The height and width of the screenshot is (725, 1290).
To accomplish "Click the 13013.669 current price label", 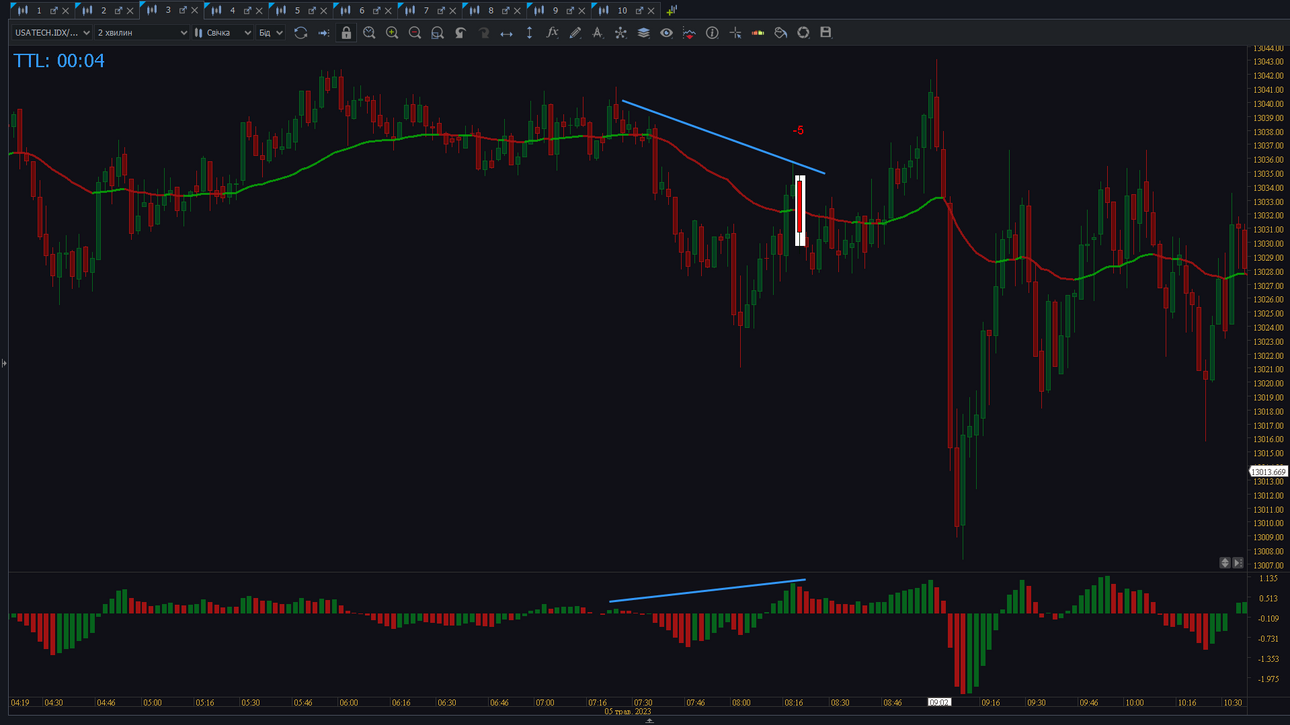I will 1268,472.
